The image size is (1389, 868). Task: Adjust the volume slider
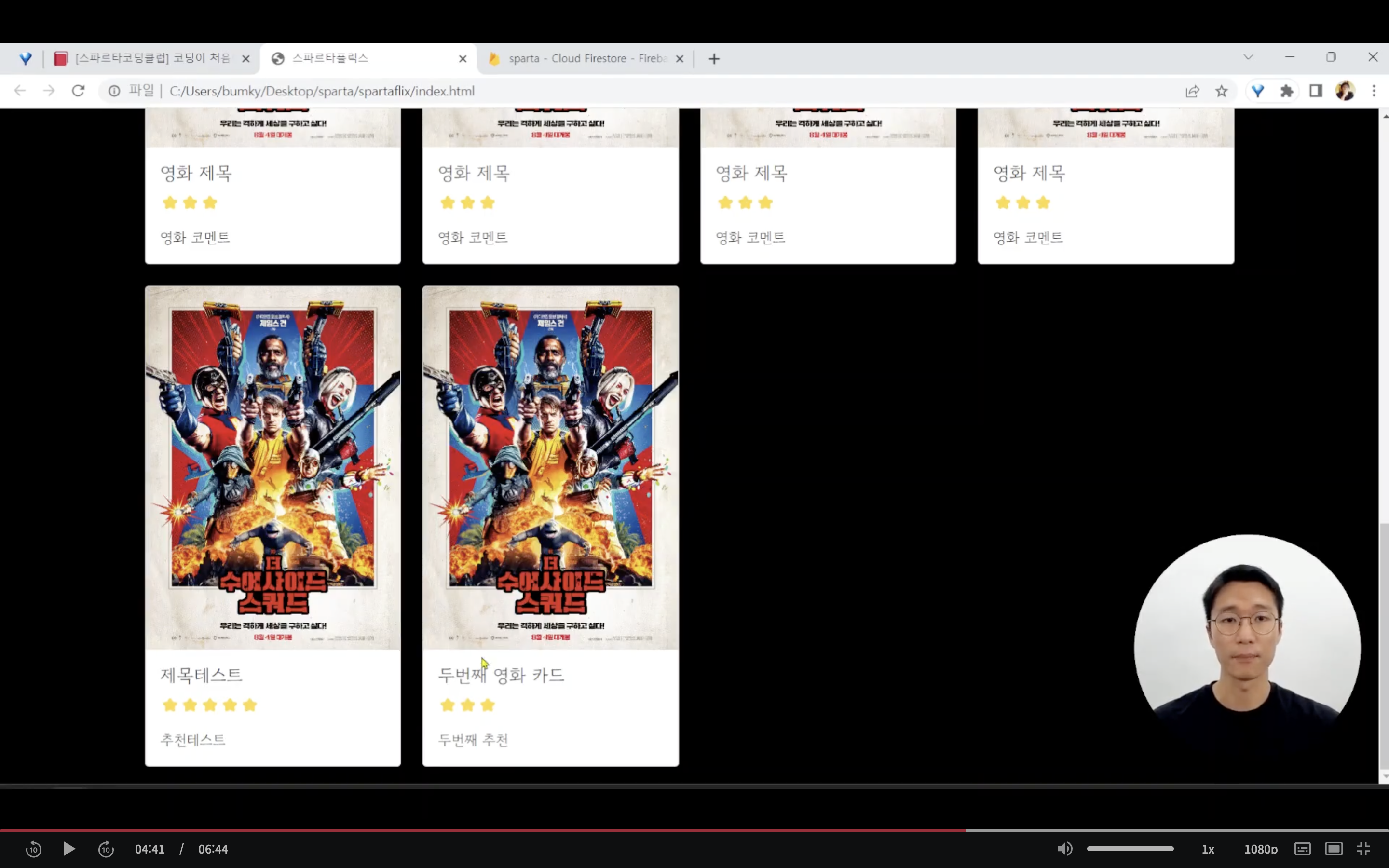[x=1130, y=849]
